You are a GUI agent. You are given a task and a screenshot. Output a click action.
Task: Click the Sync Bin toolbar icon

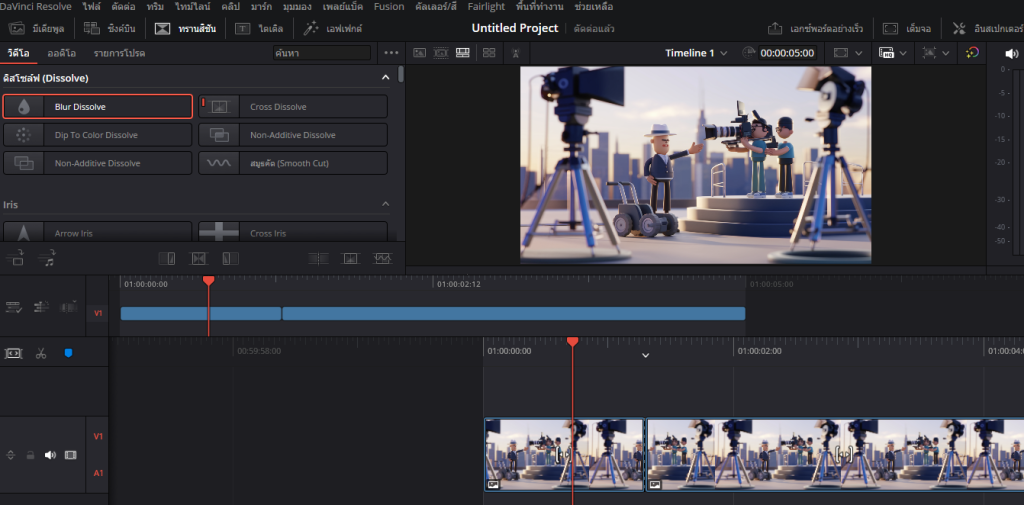pyautogui.click(x=92, y=28)
